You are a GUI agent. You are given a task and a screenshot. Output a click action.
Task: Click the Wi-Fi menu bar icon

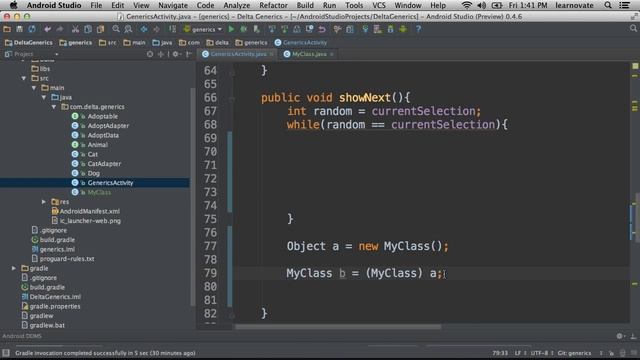coord(466,5)
